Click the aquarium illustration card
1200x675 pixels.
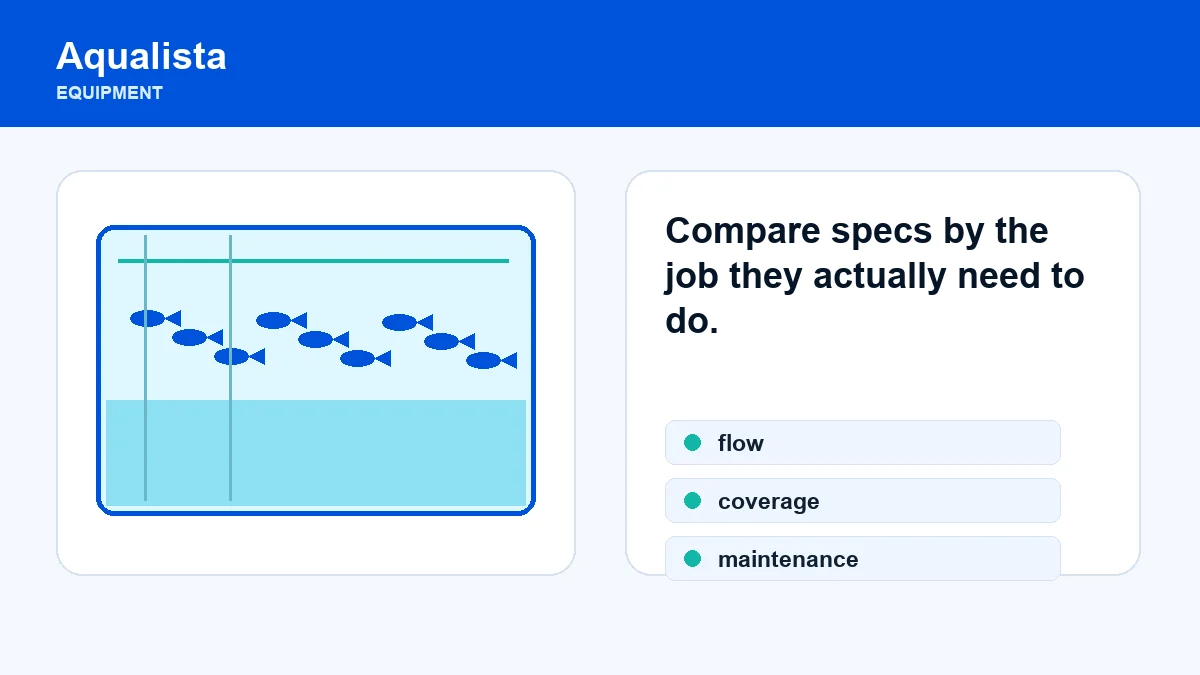click(316, 373)
